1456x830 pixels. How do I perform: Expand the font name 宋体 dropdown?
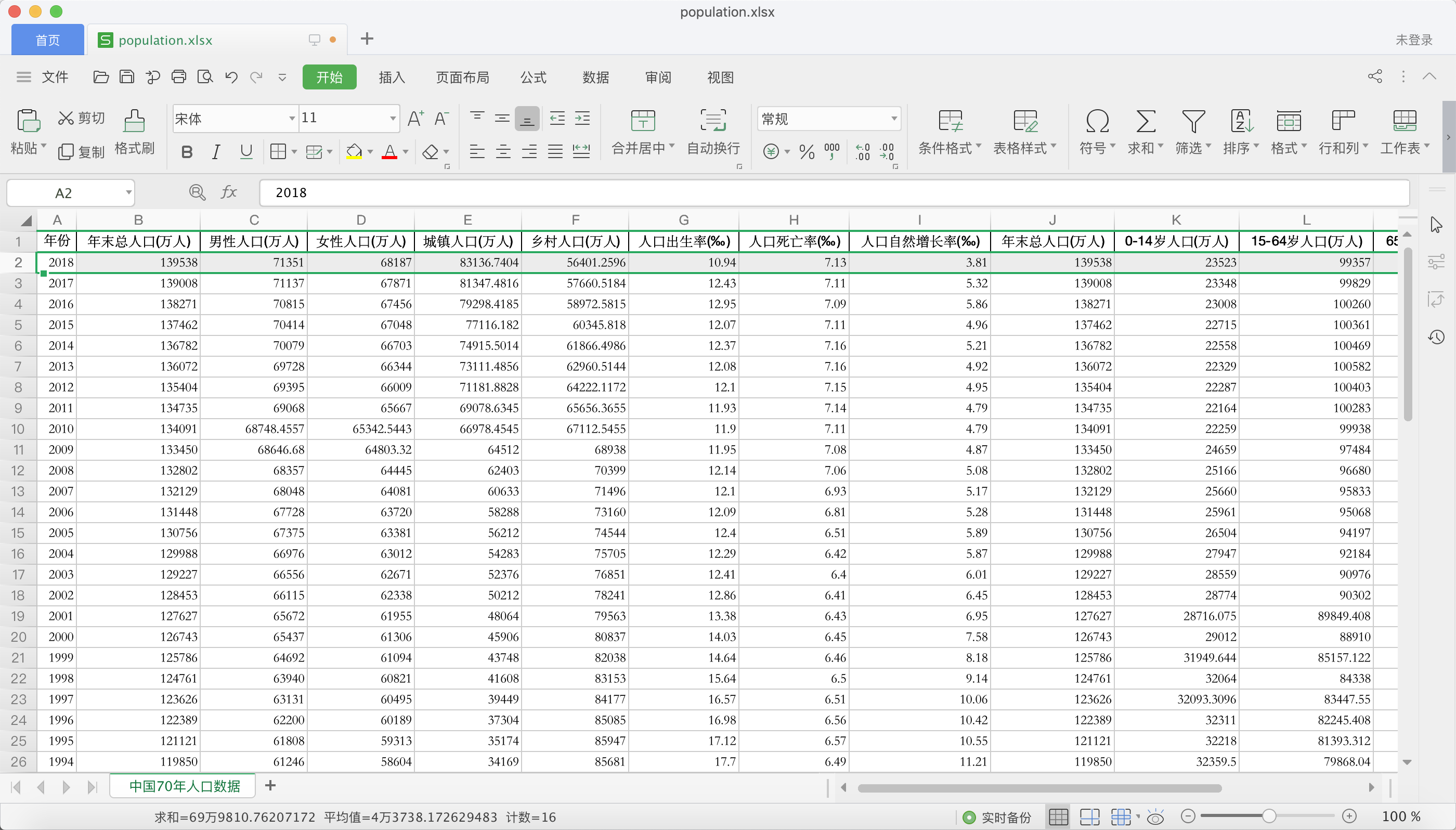pos(292,119)
